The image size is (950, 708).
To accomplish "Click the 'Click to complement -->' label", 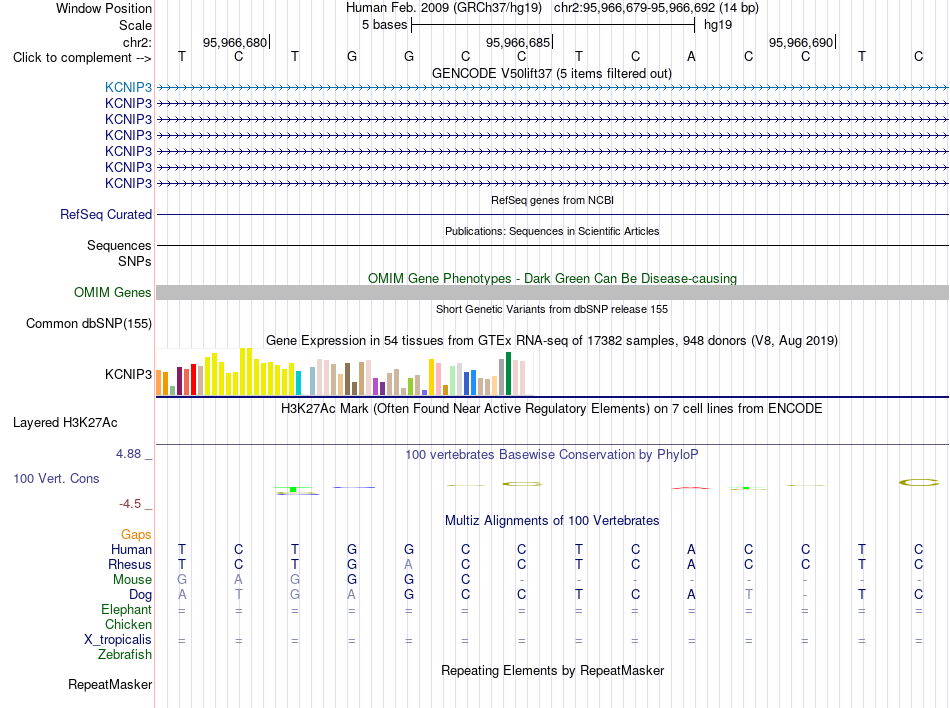I will click(82, 58).
